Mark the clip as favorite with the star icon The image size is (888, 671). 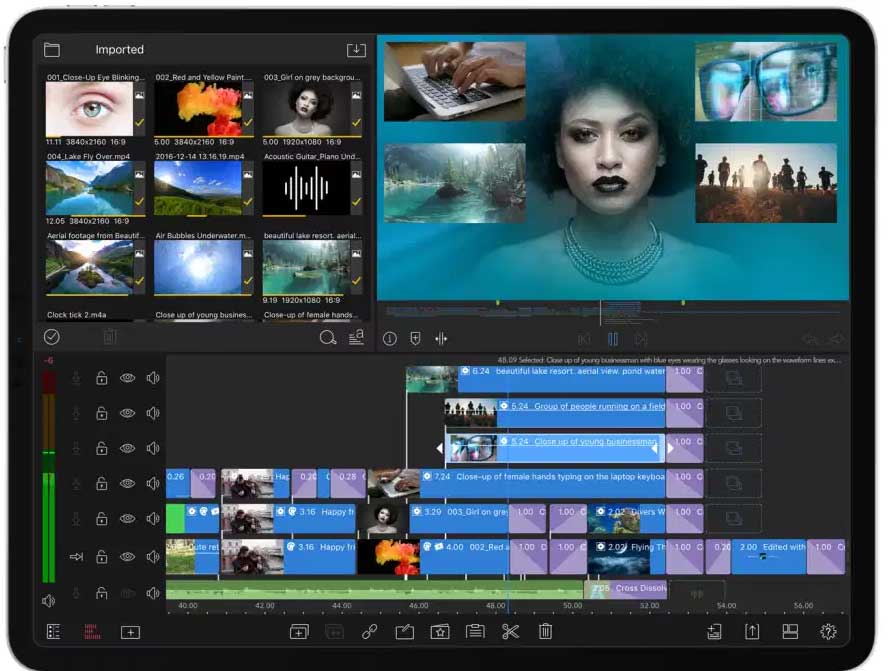coord(439,632)
